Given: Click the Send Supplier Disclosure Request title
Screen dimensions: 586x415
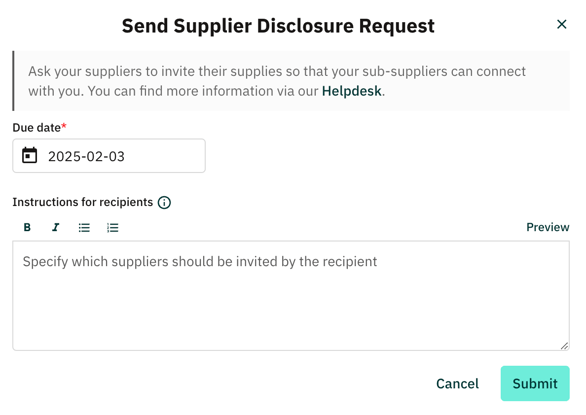Looking at the screenshot, I should [278, 26].
